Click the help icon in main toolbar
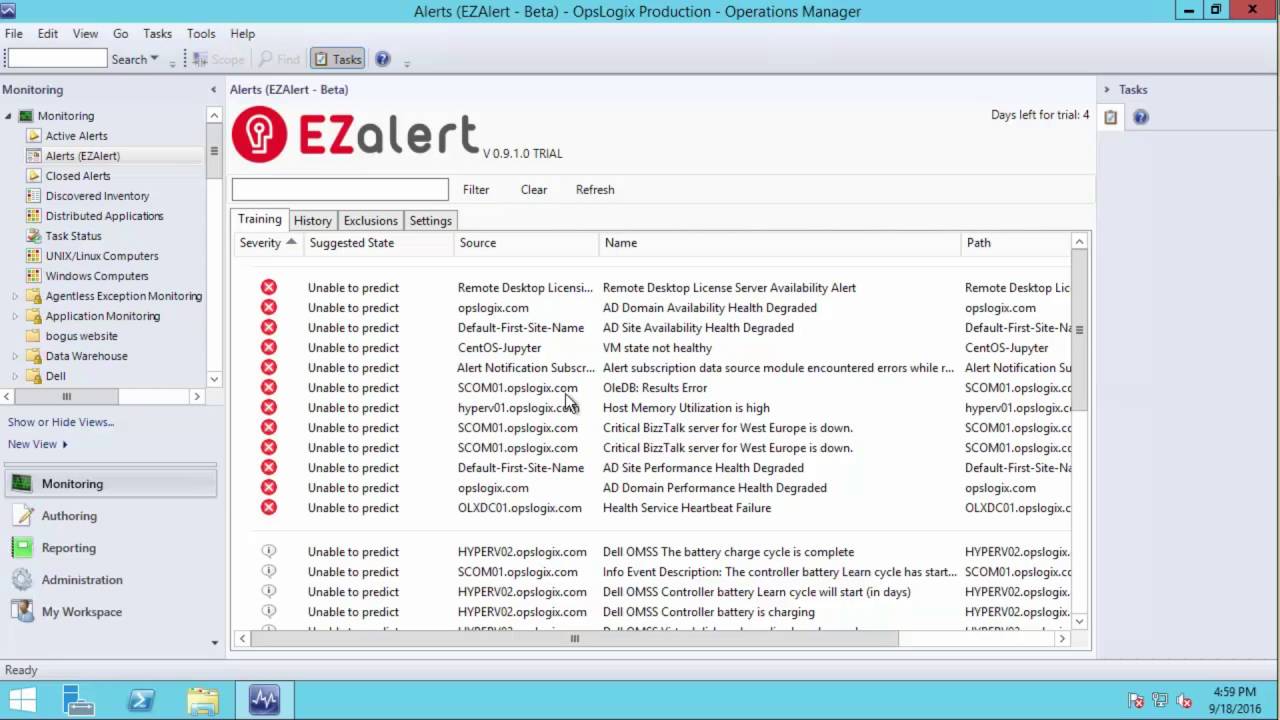This screenshot has height=720, width=1280. coord(383,59)
